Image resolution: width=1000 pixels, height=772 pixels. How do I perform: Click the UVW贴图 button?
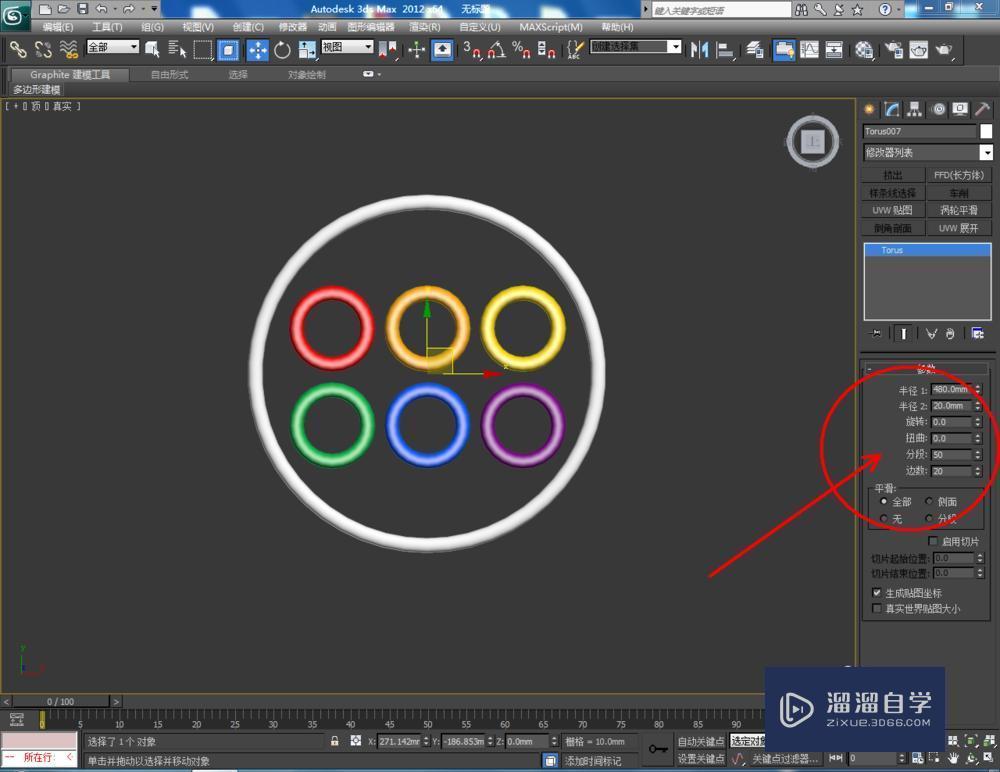(891, 210)
